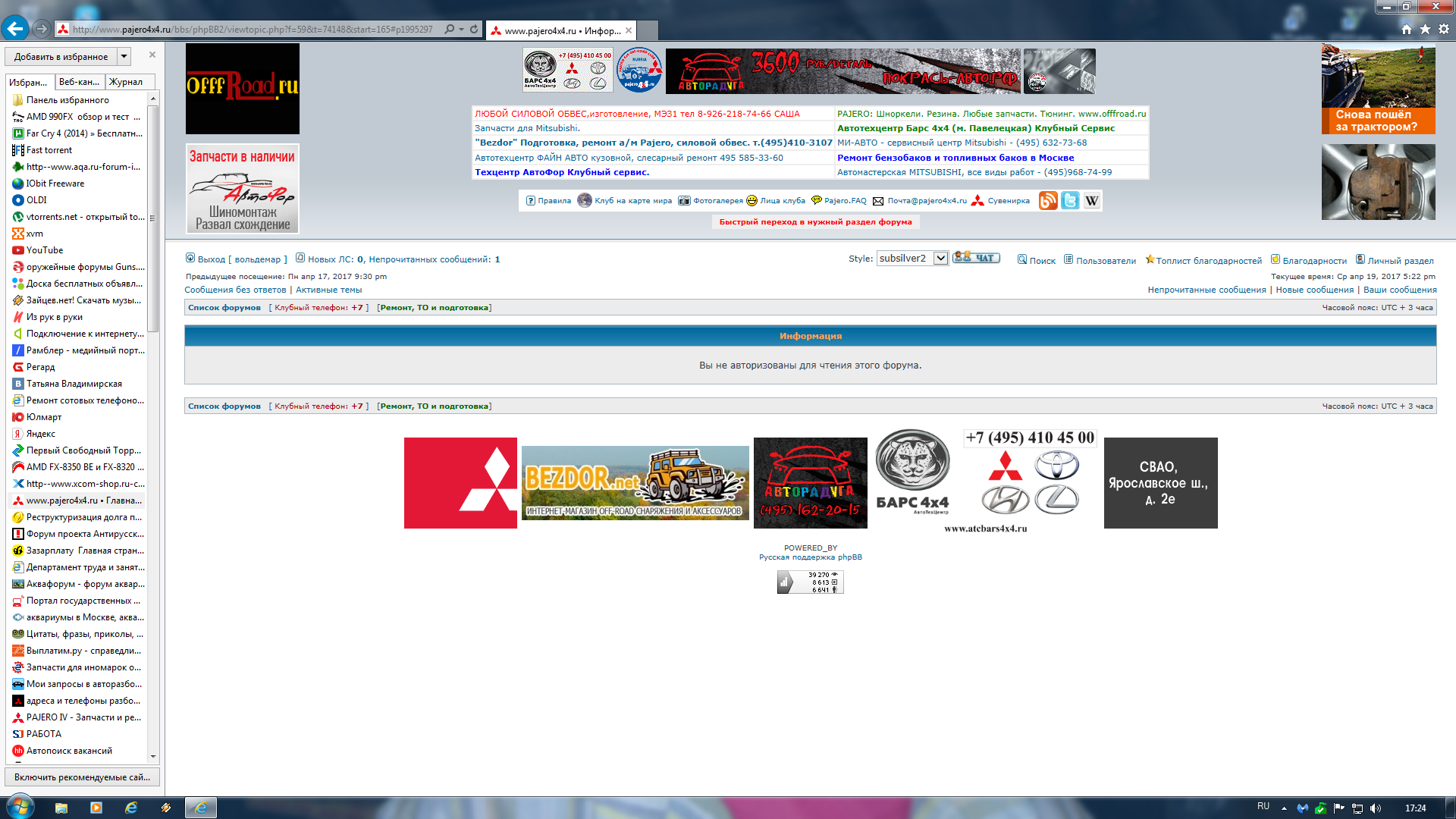Open the Twitter icon link
This screenshot has height=819, width=1456.
[x=1069, y=200]
